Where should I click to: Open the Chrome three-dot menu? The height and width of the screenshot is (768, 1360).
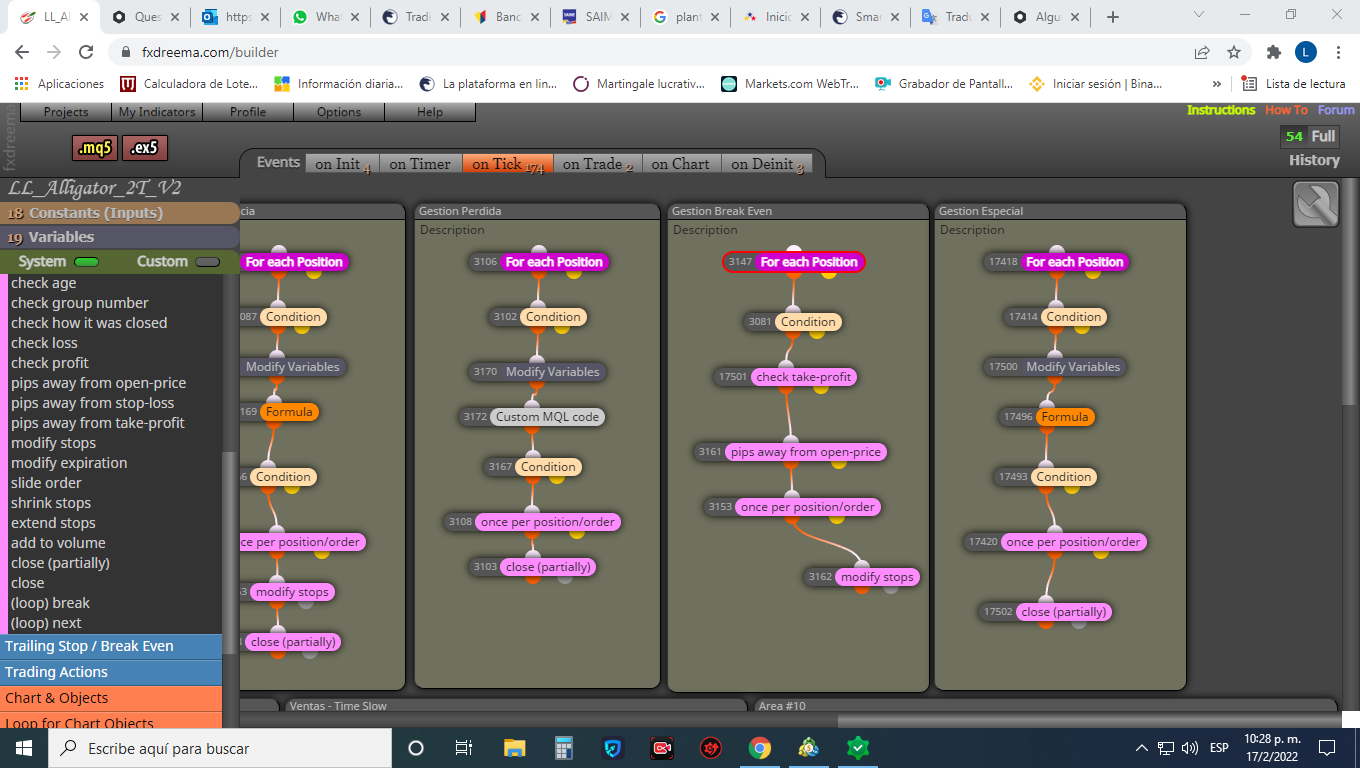click(x=1339, y=52)
